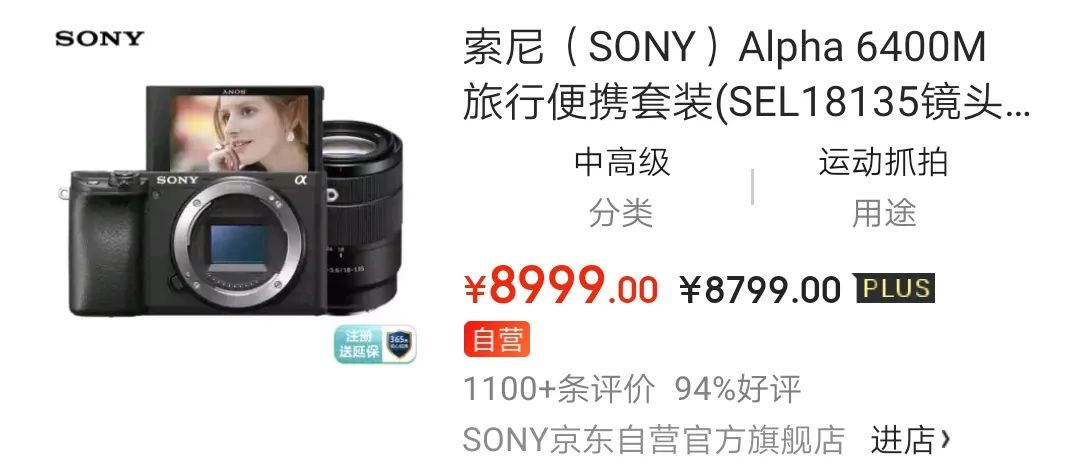Viewport: 1080px width, 476px height.
Task: Click the 用途 label under 运动抓拍
Action: click(x=884, y=213)
